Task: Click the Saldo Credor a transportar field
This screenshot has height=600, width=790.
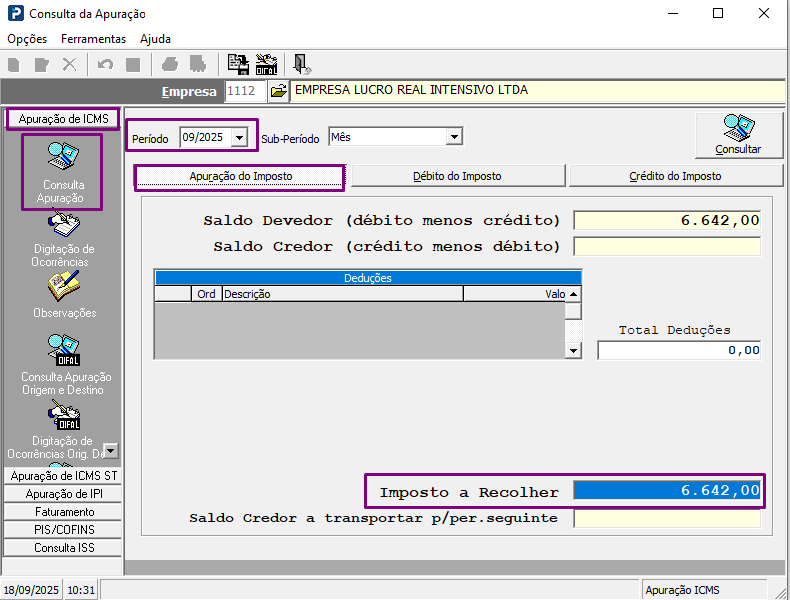Action: point(667,518)
